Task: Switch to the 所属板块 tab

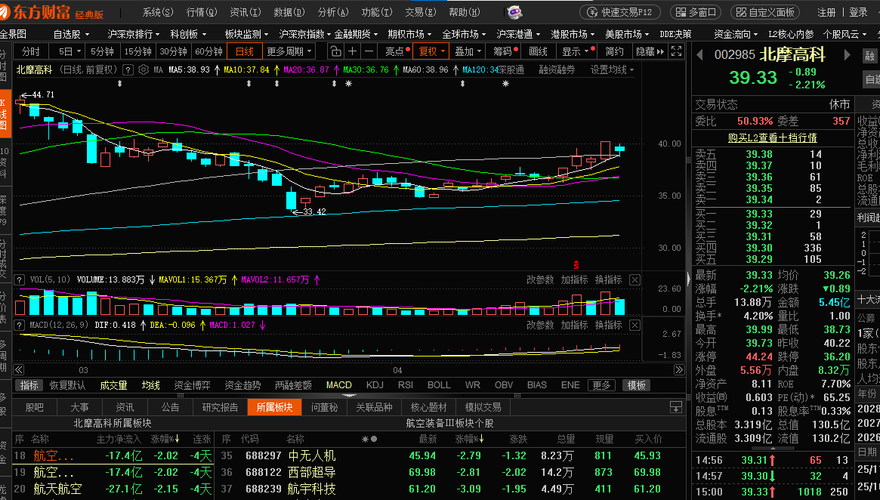Action: (x=274, y=407)
